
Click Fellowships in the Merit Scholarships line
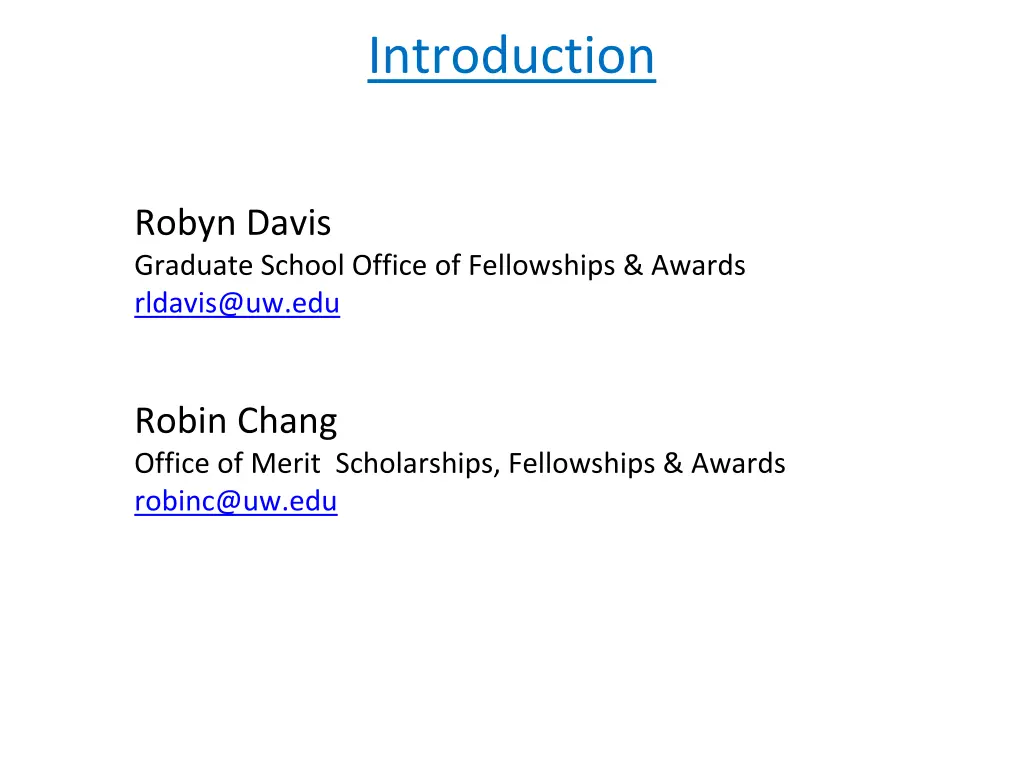point(582,464)
